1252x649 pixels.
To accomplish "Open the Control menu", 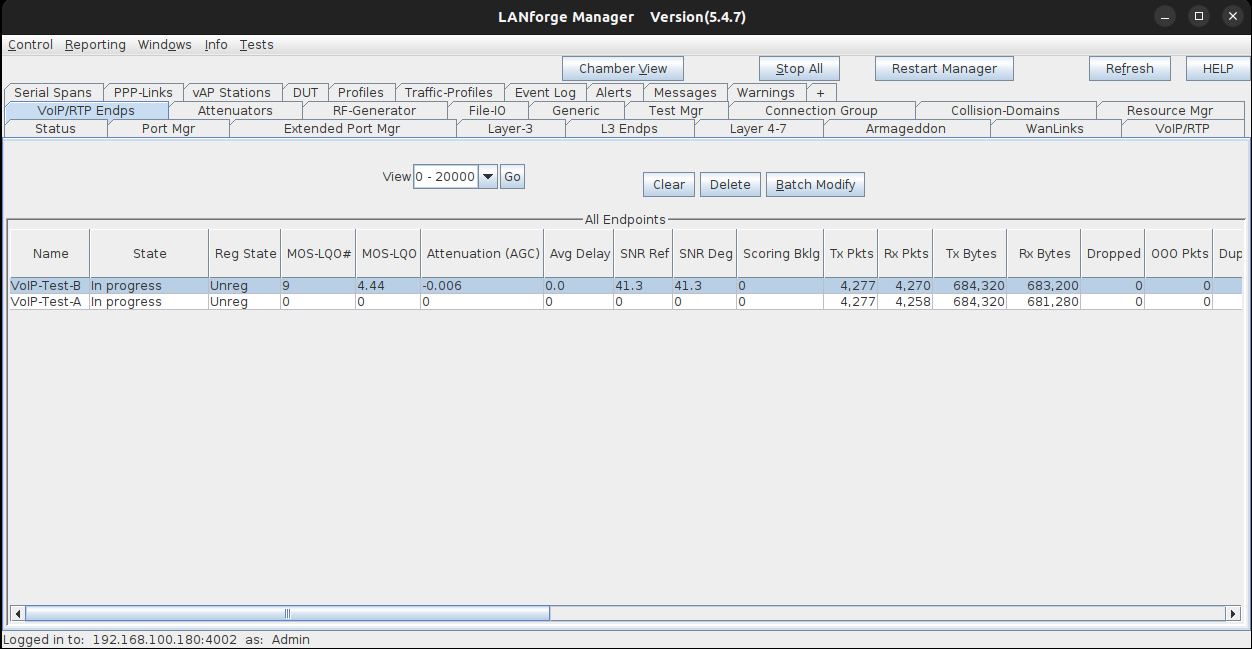I will click(x=30, y=45).
